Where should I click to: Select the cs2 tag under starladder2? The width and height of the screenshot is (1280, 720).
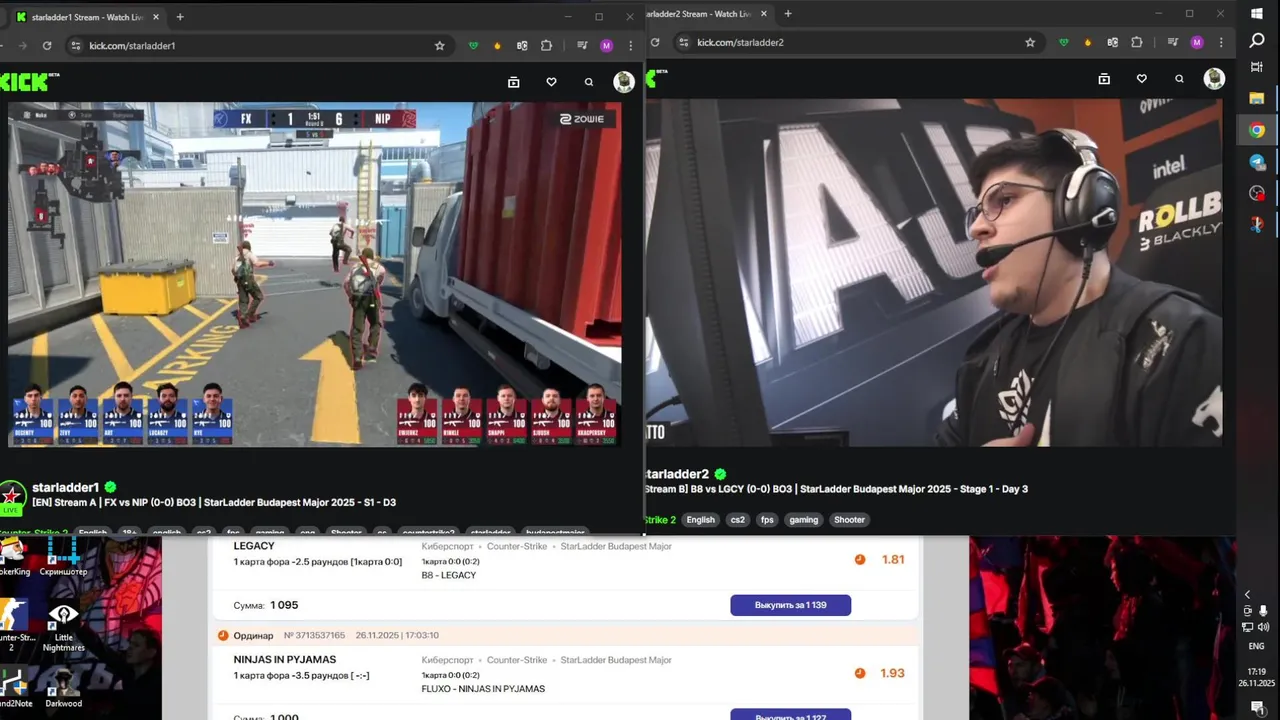point(737,520)
